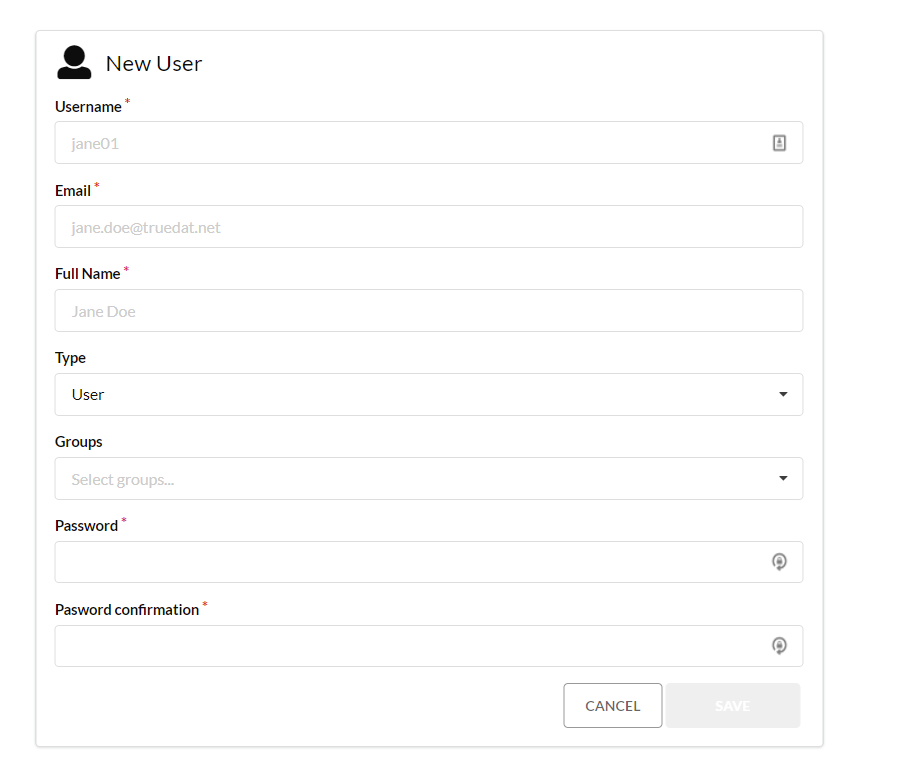Click the key icon in Password confirmation field
904x768 pixels.
[780, 646]
